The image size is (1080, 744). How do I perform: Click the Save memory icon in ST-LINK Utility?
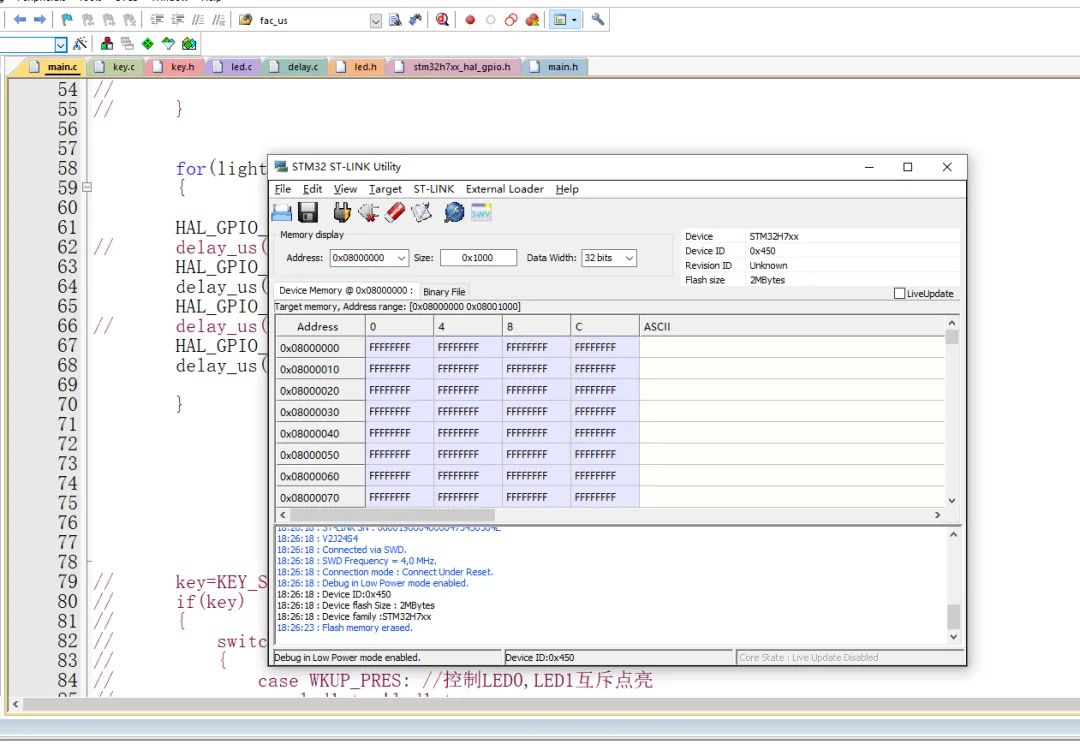click(x=307, y=211)
